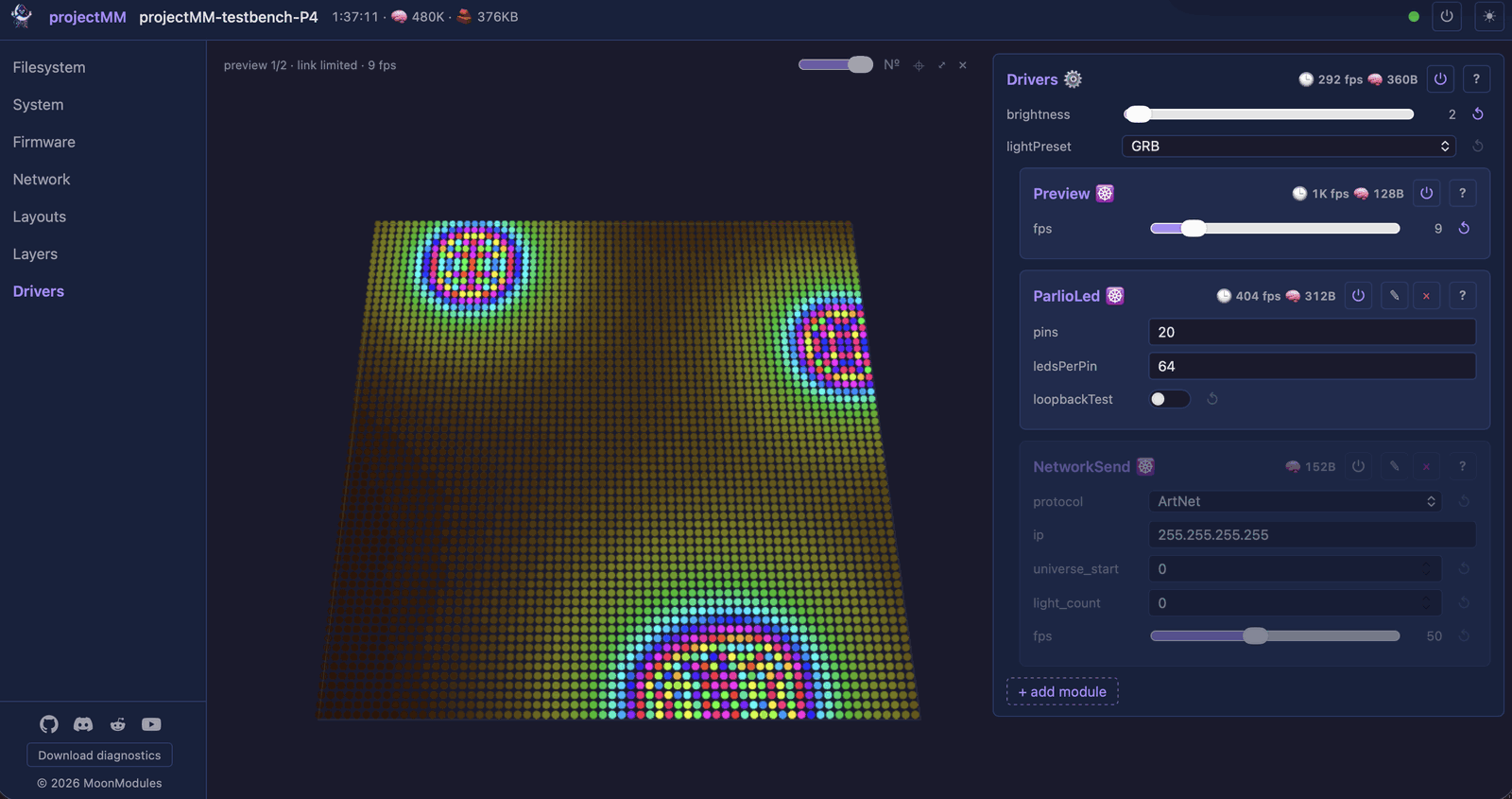
Task: Select Drivers in the sidebar
Action: coord(39,291)
